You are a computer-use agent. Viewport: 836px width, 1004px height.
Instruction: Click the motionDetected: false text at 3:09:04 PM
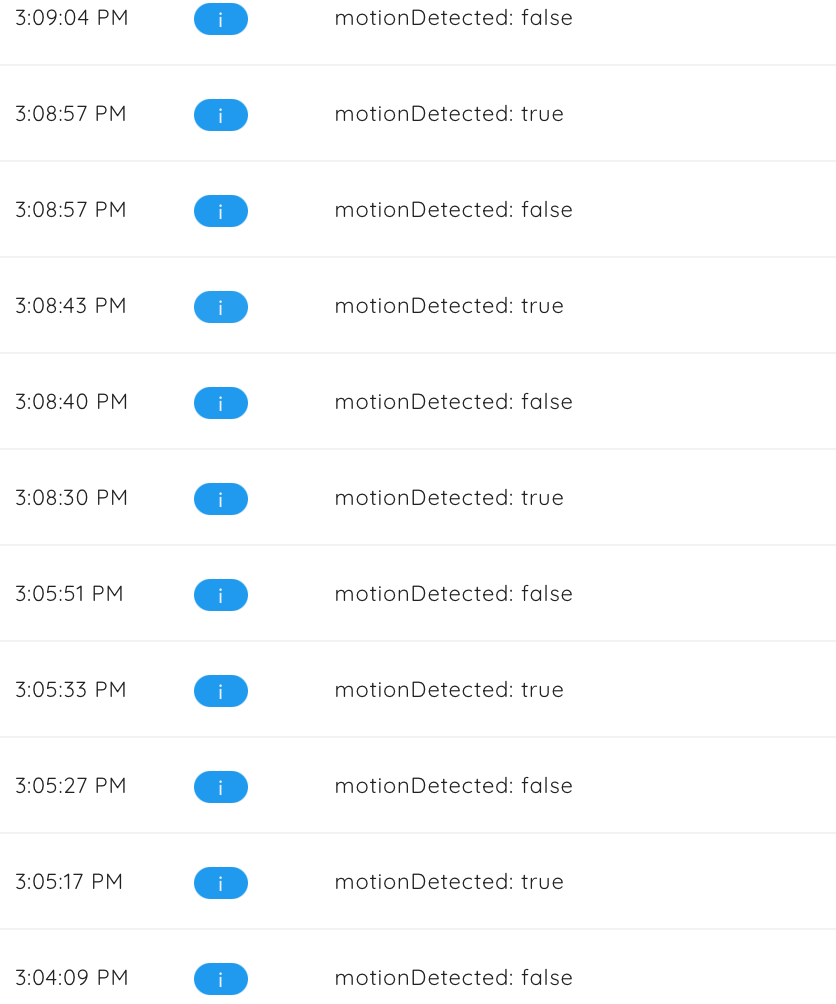click(x=453, y=18)
